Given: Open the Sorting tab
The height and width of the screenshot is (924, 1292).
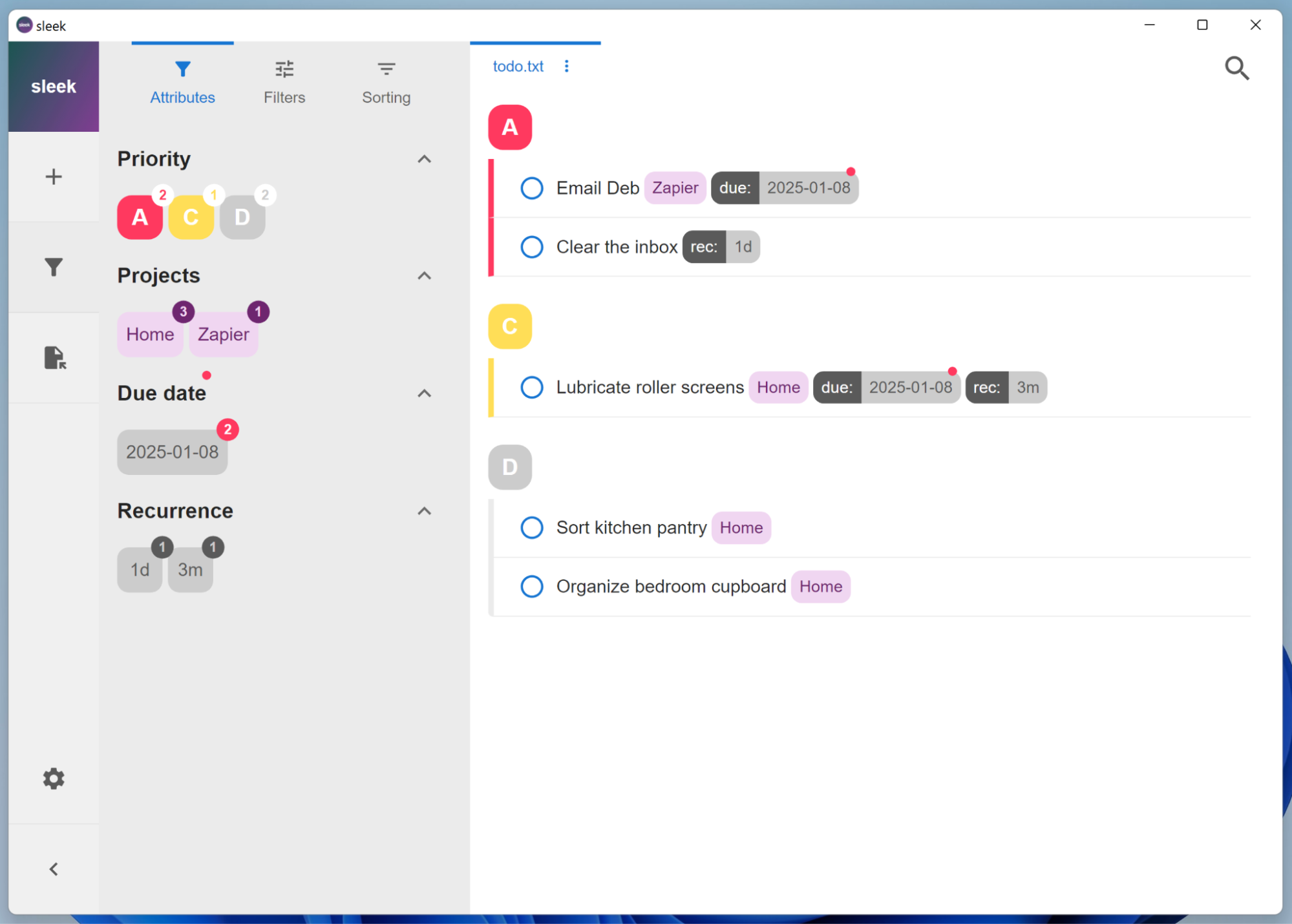Looking at the screenshot, I should (386, 81).
